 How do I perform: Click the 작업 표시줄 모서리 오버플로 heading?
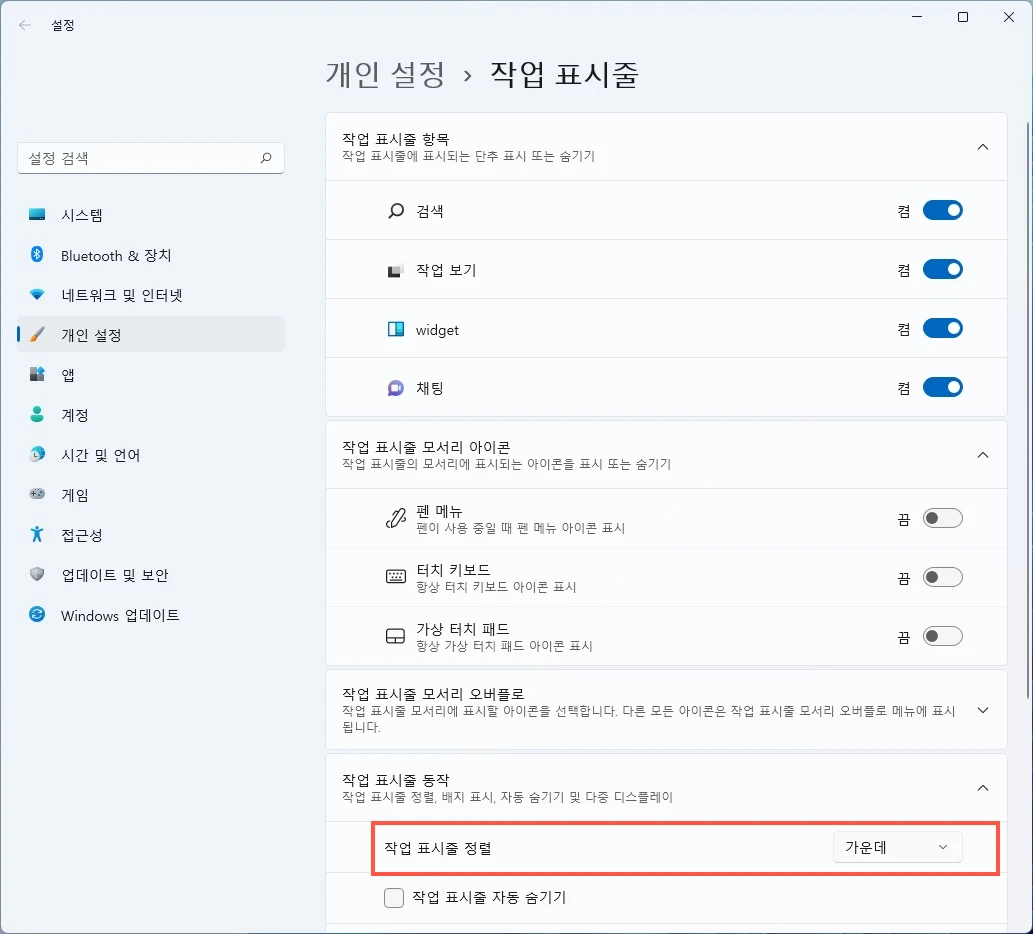pos(433,694)
